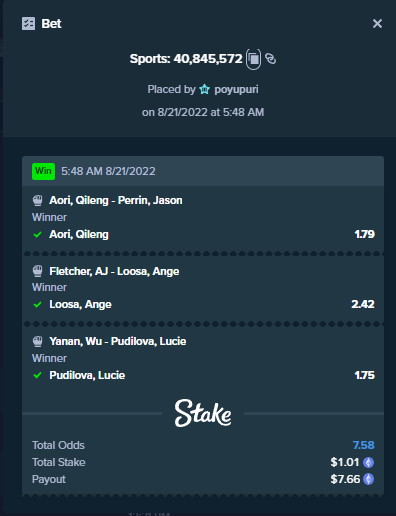
Task: Open the Yanan, Wu - Pudilova, Lucie match
Action: tap(118, 341)
